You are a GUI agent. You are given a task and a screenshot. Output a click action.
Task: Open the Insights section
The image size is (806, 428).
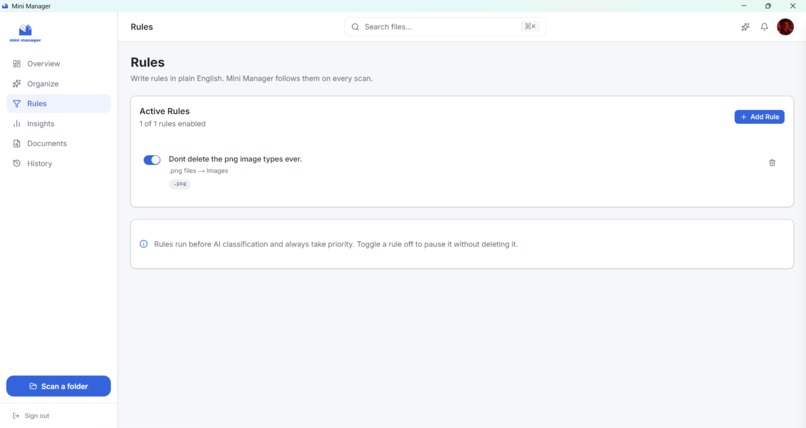[x=58, y=123]
